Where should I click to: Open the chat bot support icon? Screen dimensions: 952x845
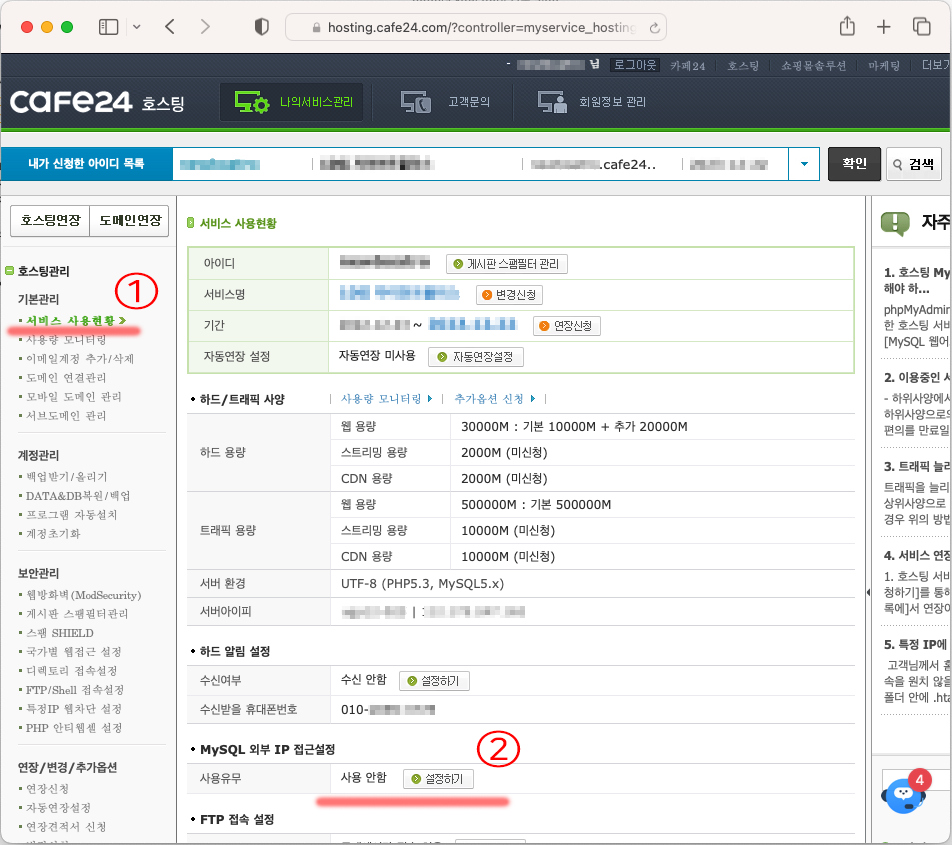point(903,794)
